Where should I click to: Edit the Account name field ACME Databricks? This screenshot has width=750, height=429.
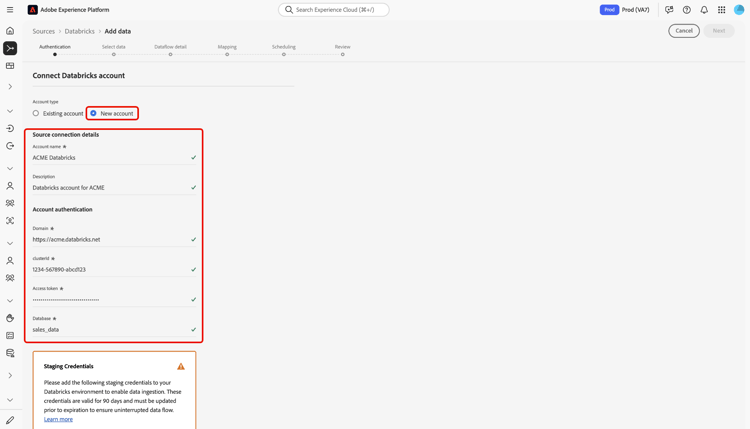click(114, 157)
